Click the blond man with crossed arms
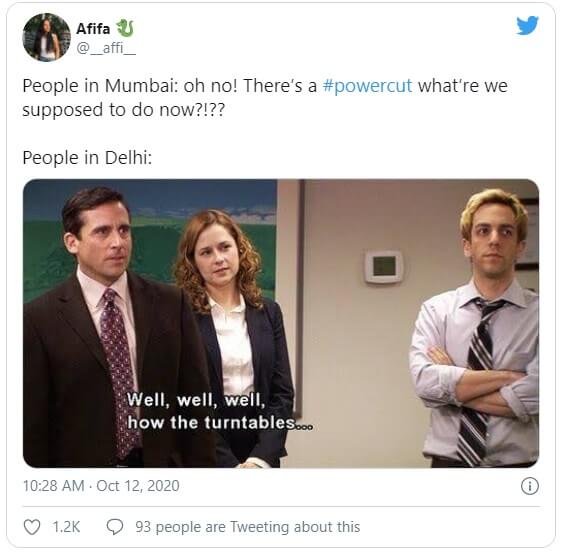The width and height of the screenshot is (561, 553). pyautogui.click(x=476, y=327)
